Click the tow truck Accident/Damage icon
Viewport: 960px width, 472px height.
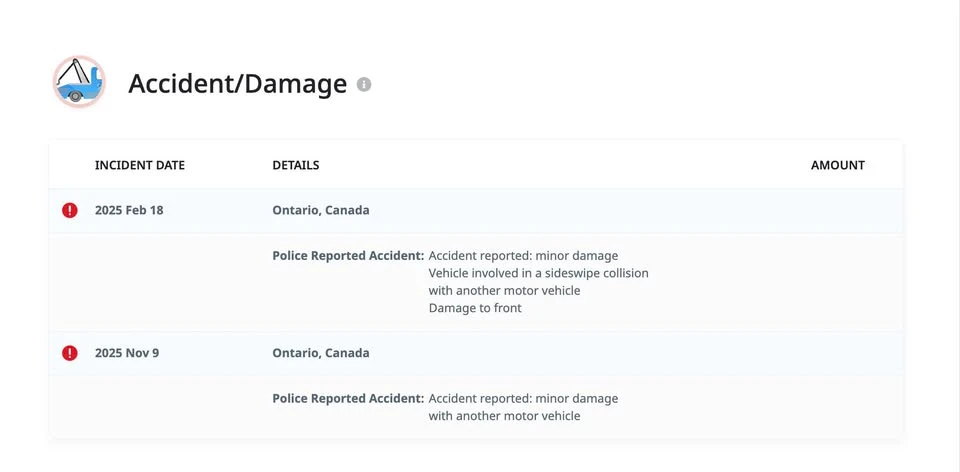click(79, 82)
